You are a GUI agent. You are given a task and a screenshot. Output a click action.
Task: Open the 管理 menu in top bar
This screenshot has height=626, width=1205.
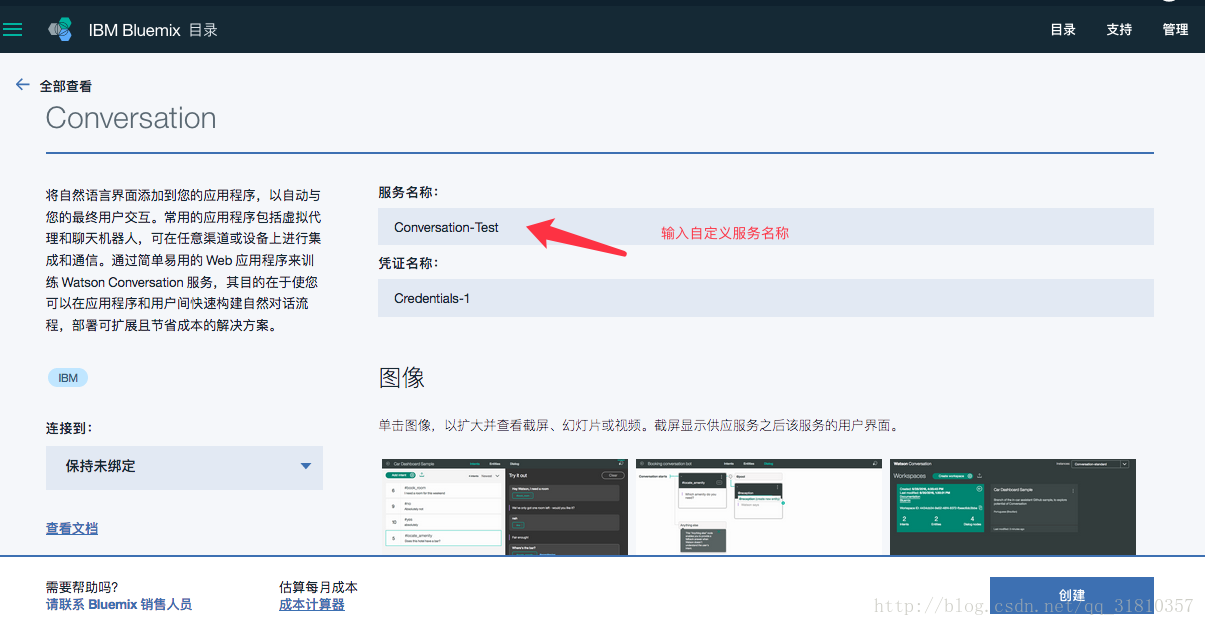coord(1175,29)
